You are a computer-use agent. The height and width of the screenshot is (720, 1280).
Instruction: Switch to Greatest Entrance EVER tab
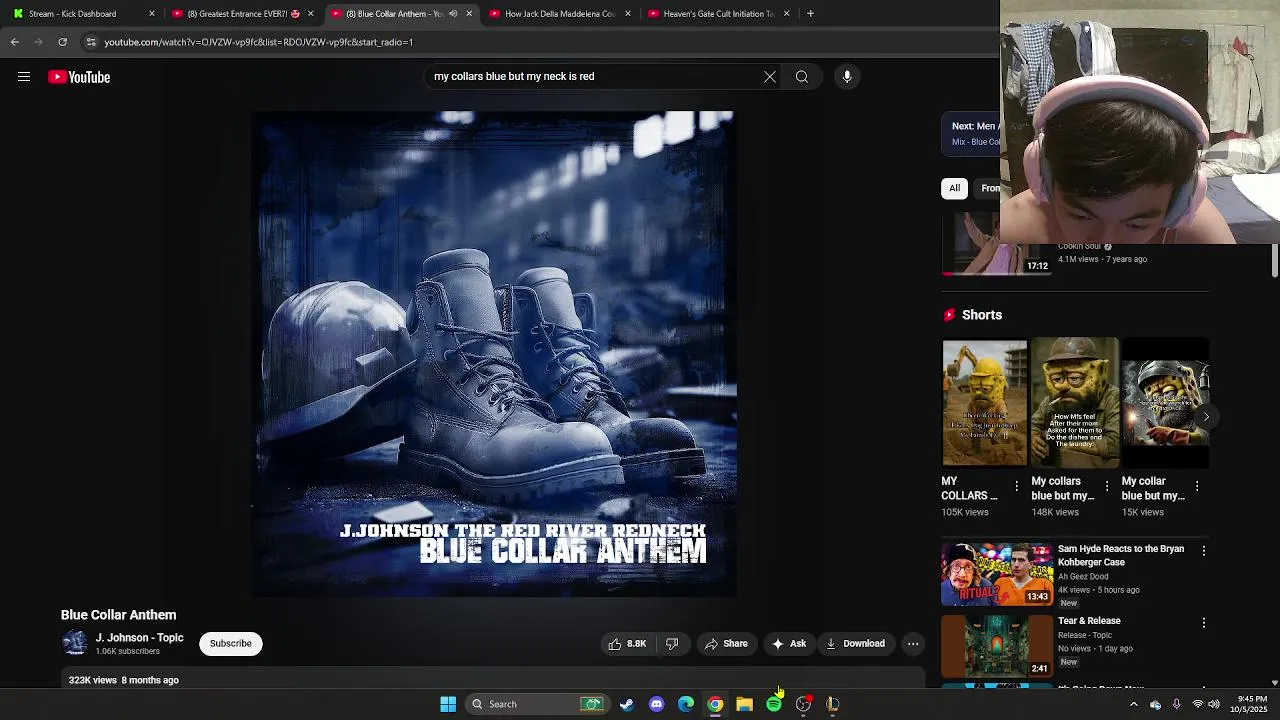243,14
